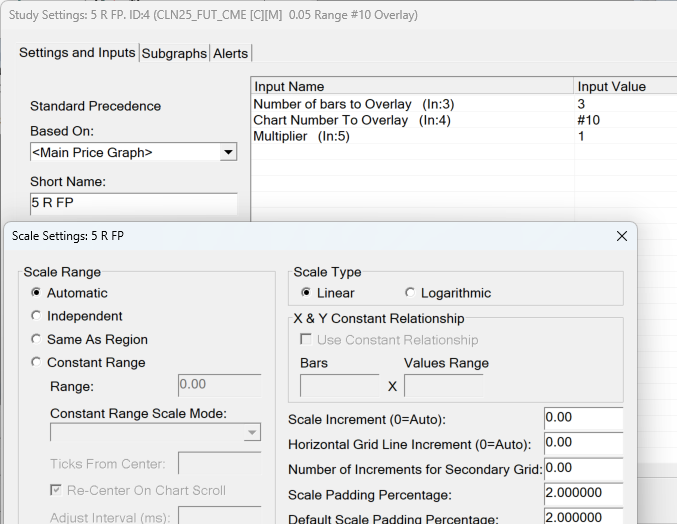677x524 pixels.
Task: Select the Independent scale range option
Action: pyautogui.click(x=37, y=316)
